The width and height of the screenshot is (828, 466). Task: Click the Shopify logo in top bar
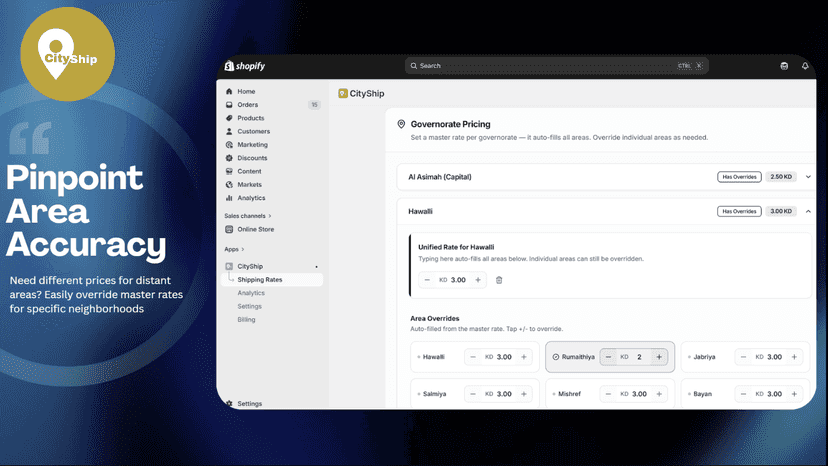244,66
